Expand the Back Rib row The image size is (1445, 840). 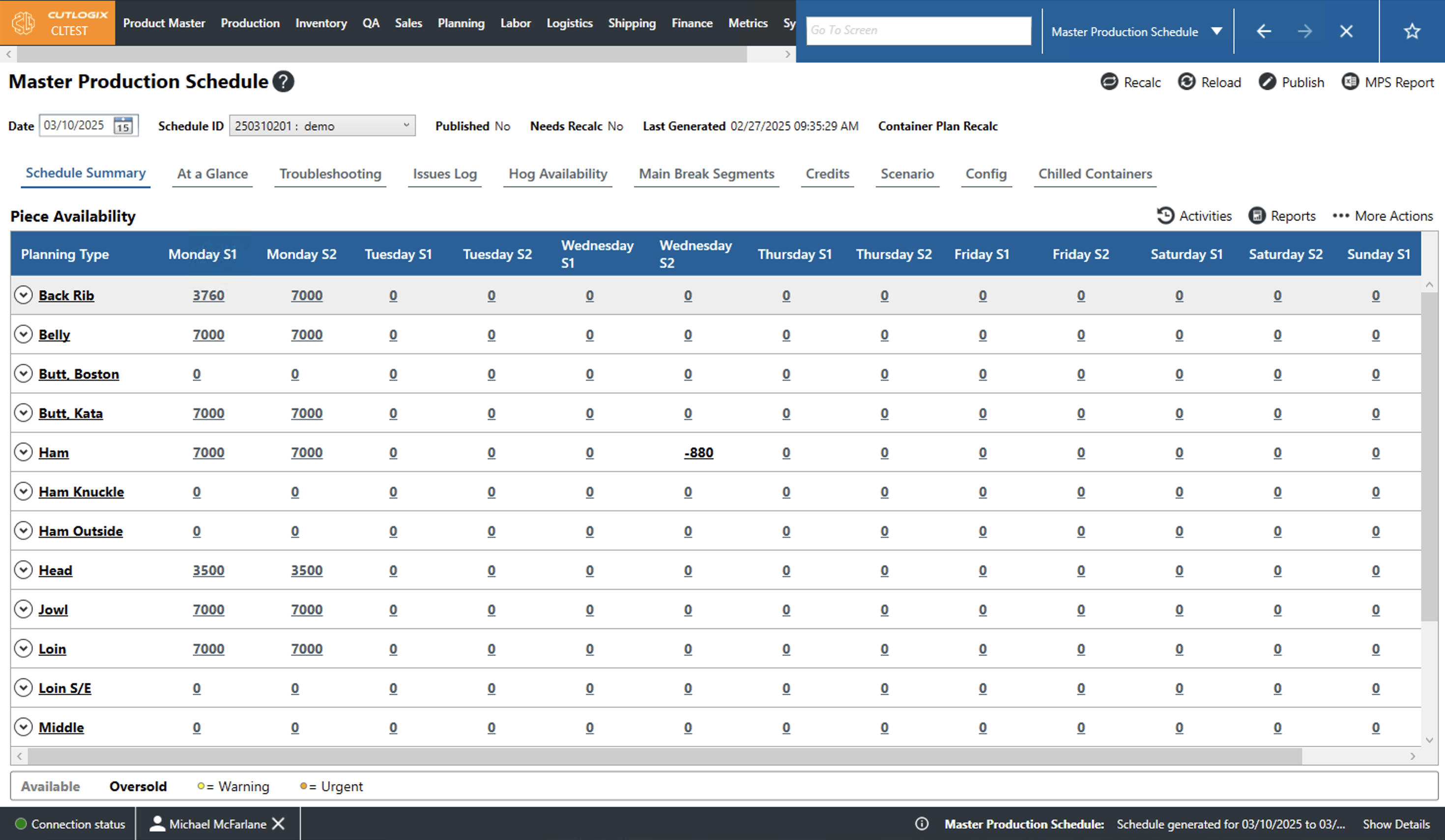23,295
